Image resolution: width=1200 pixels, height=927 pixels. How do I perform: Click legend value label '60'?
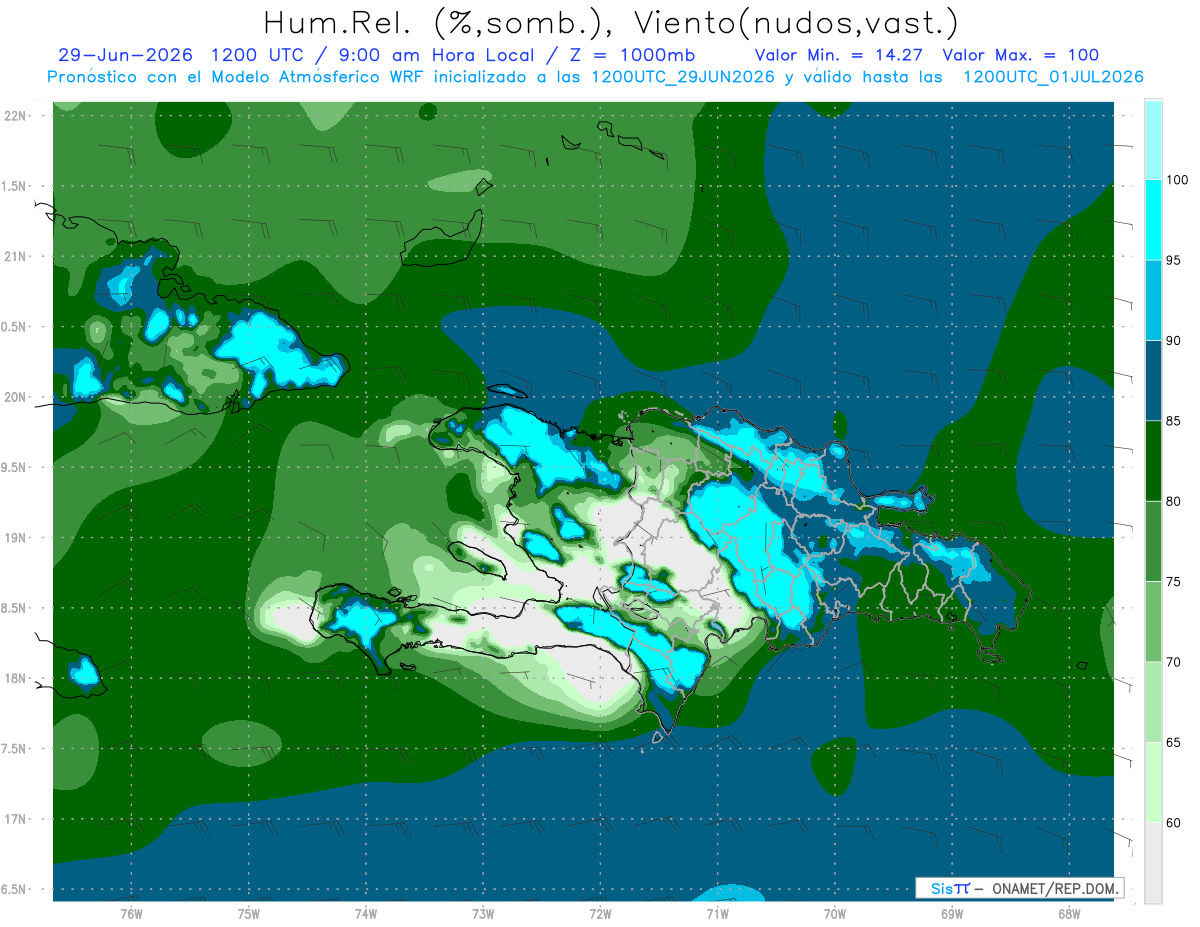tap(1175, 823)
